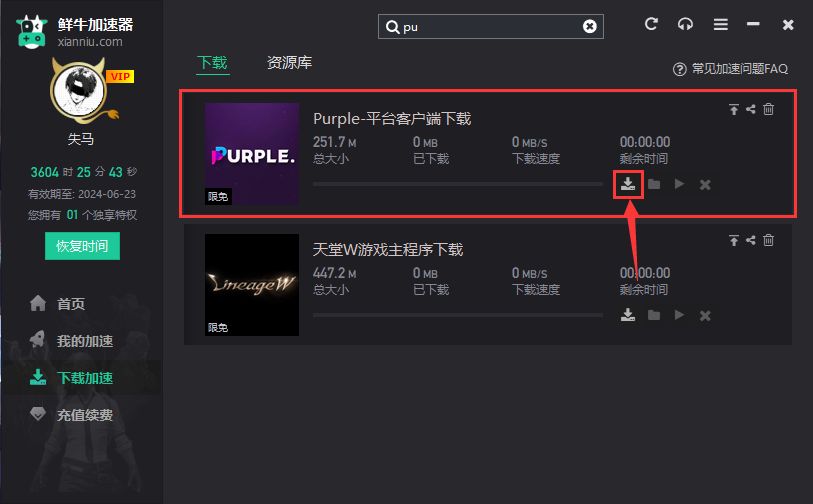Viewport: 813px width, 504px height.
Task: Click expiry text 有效期至: 2024-06-23
Action: click(82, 194)
